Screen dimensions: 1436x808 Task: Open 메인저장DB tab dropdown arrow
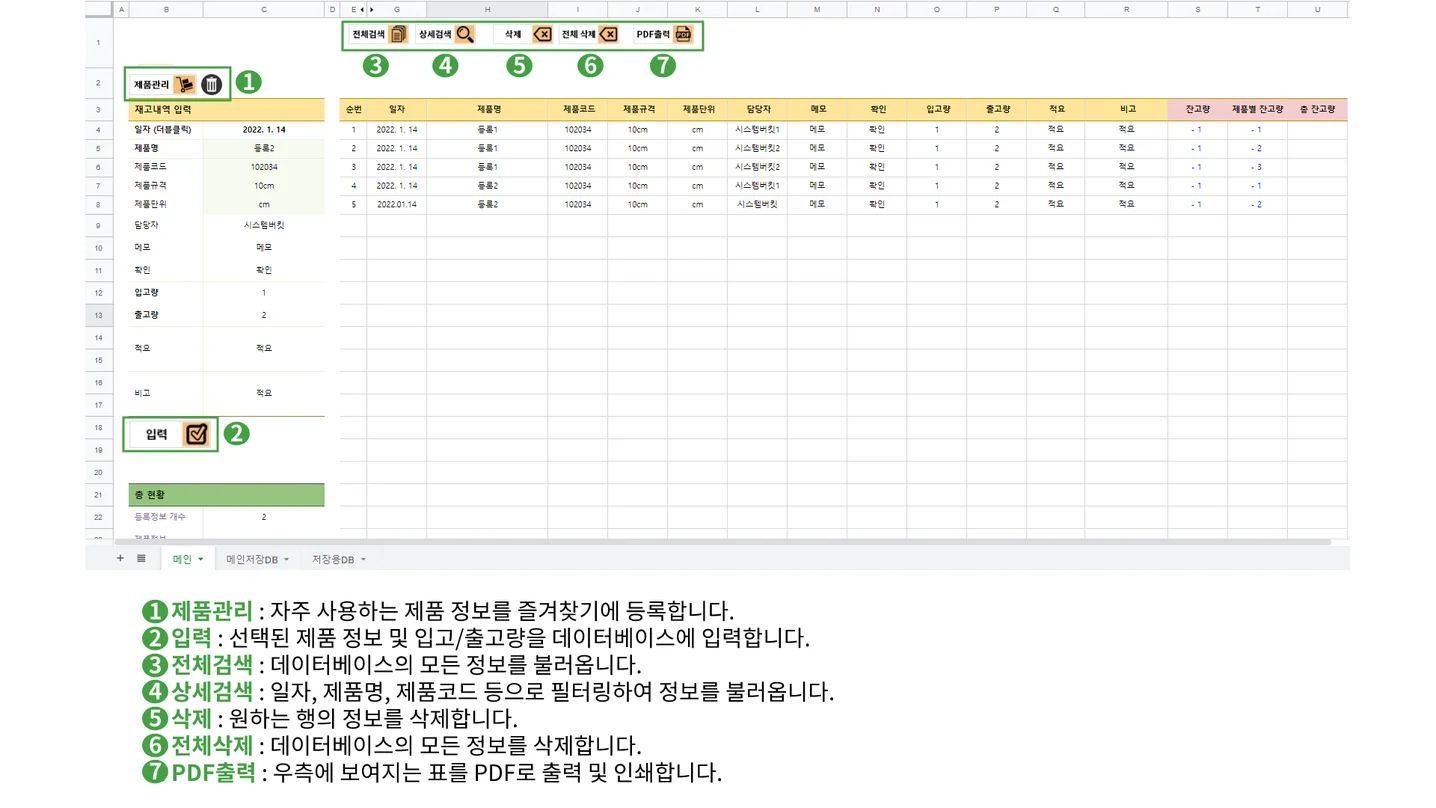coord(287,559)
